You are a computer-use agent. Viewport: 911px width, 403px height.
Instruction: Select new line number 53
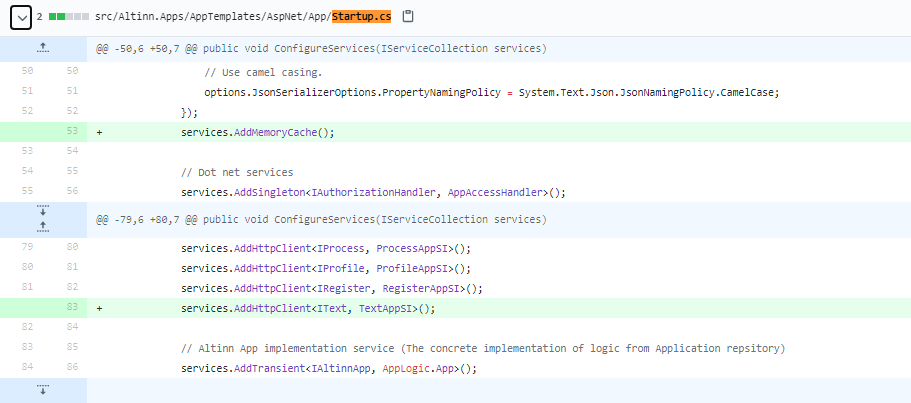tap(71, 132)
